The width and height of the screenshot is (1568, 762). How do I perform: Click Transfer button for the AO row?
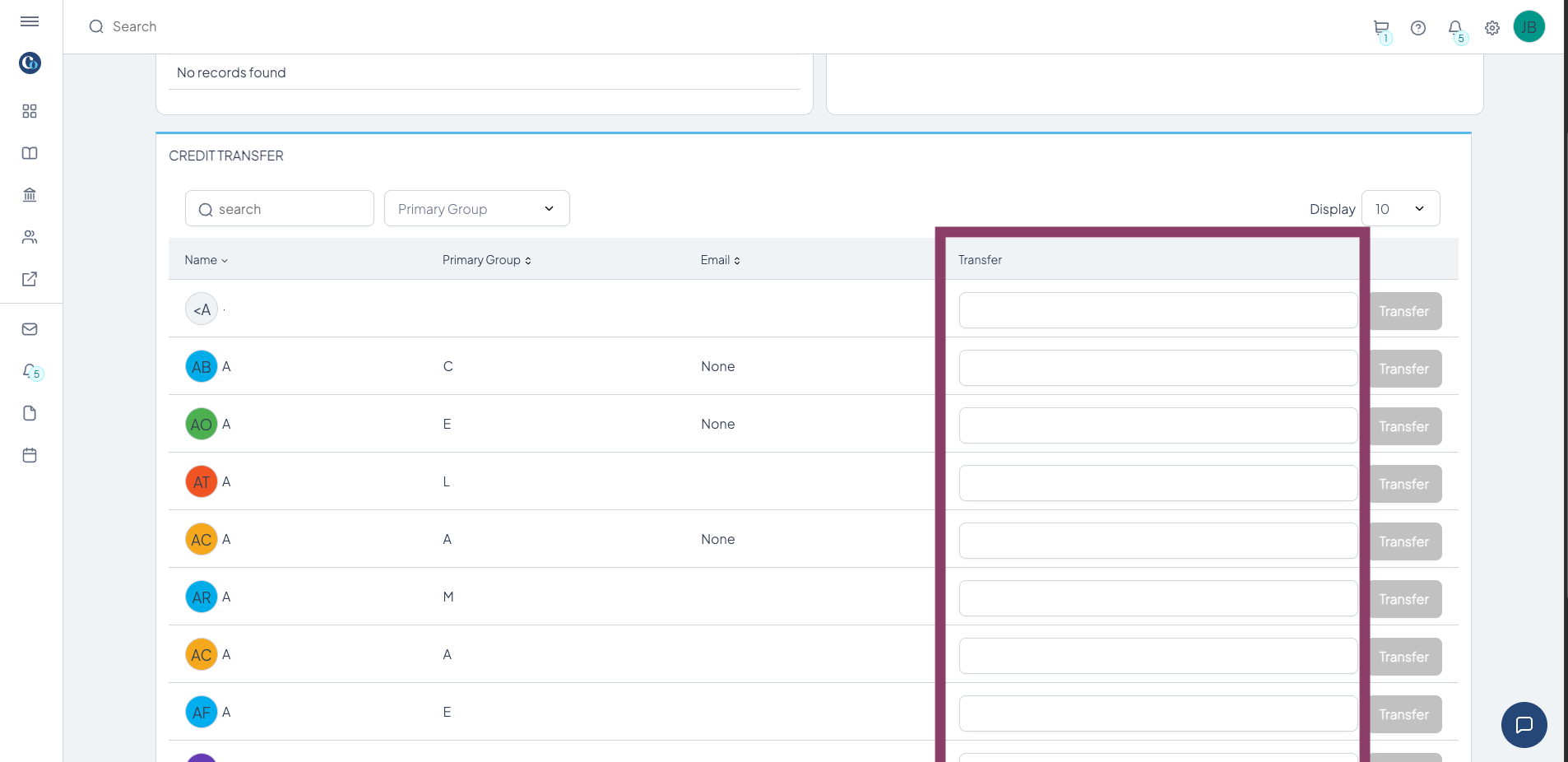pos(1404,426)
